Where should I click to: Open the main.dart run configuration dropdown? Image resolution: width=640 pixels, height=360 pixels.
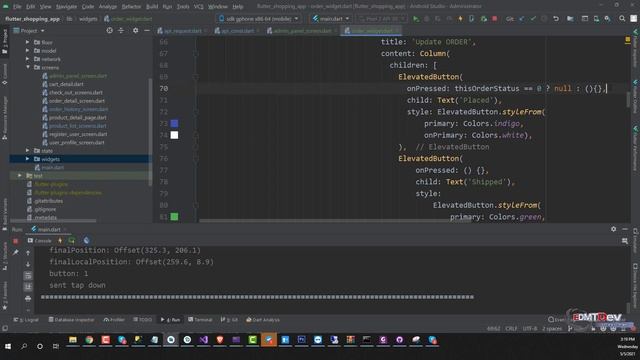(331, 19)
